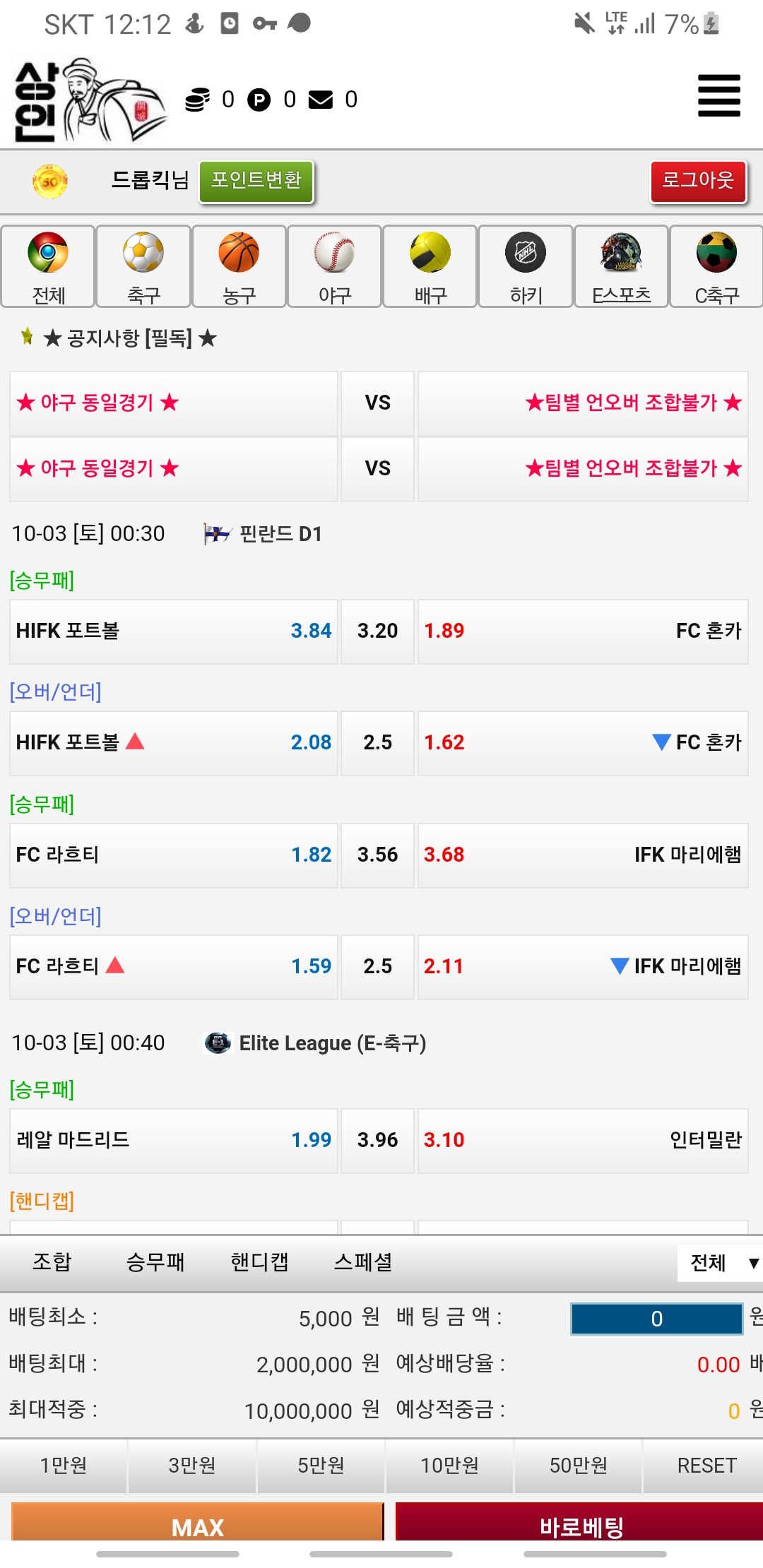The width and height of the screenshot is (763, 1568).
Task: Open the hamburger menu
Action: tap(718, 95)
